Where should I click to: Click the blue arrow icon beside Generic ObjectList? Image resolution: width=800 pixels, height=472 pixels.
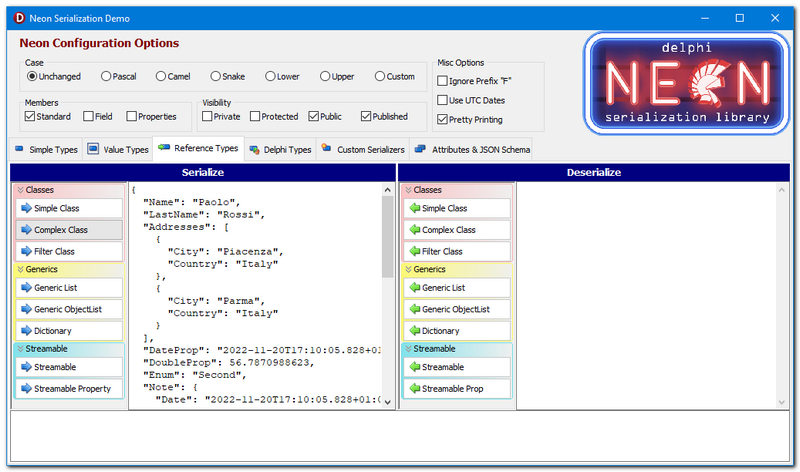tap(27, 309)
